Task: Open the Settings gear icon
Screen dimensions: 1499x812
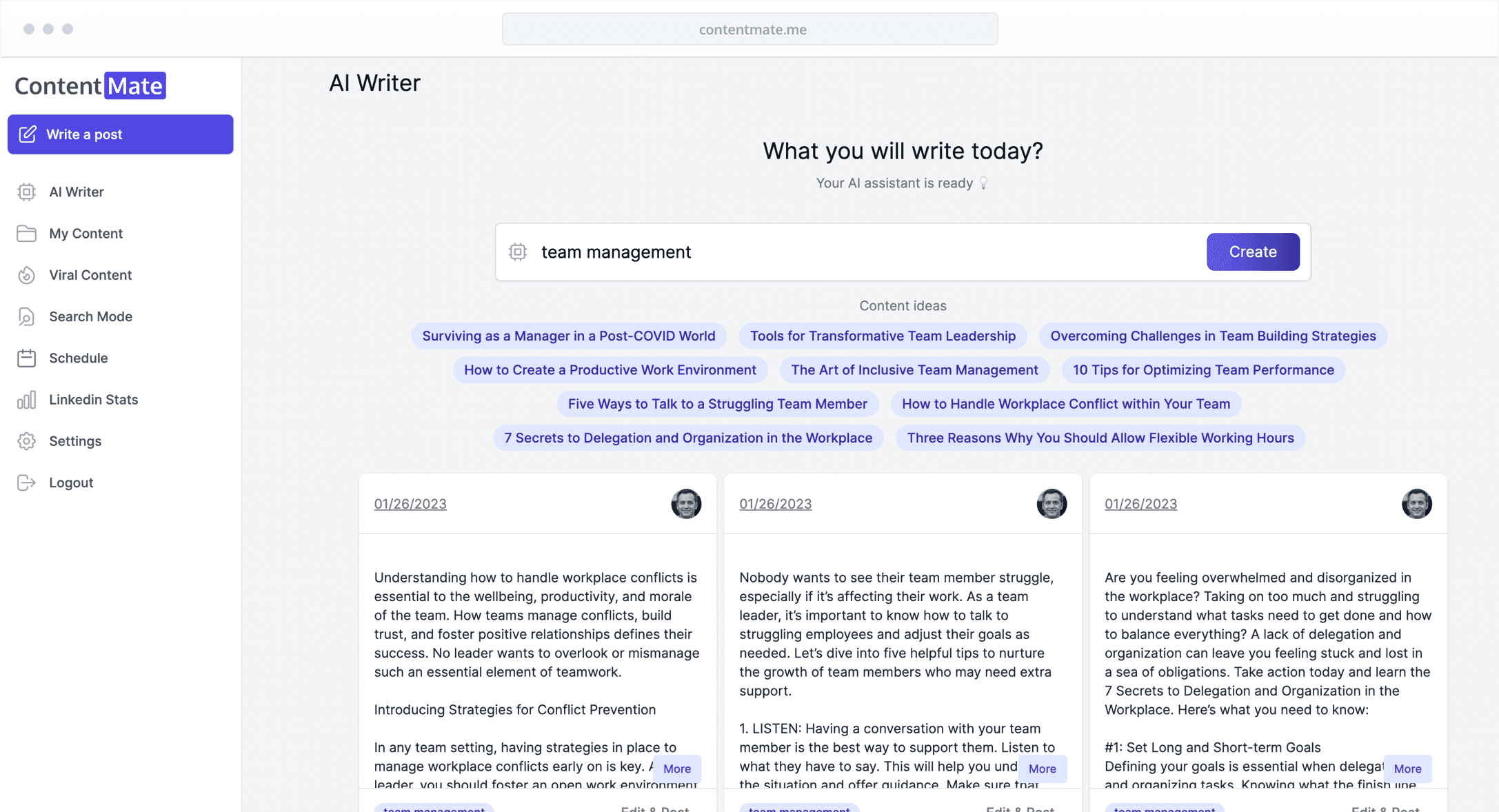Action: tap(26, 441)
